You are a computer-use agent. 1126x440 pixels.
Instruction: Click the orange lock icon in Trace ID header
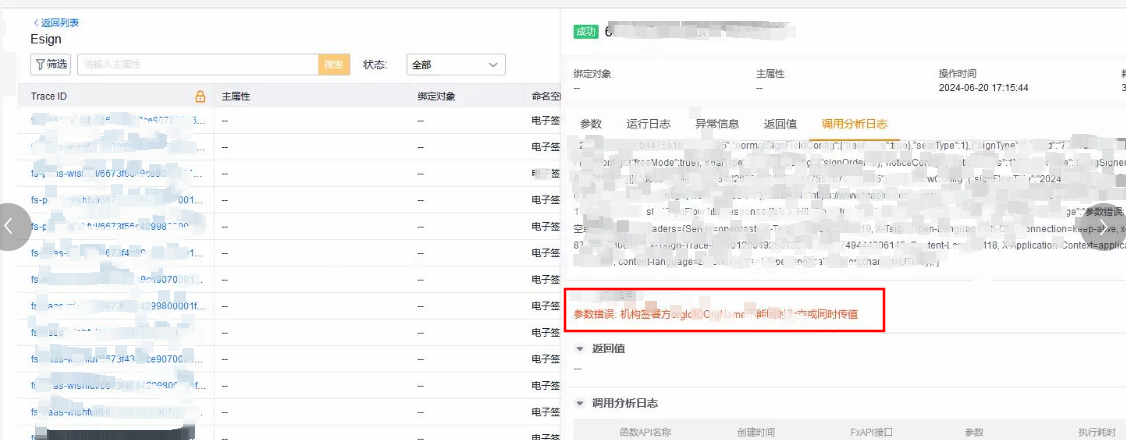pyautogui.click(x=200, y=97)
